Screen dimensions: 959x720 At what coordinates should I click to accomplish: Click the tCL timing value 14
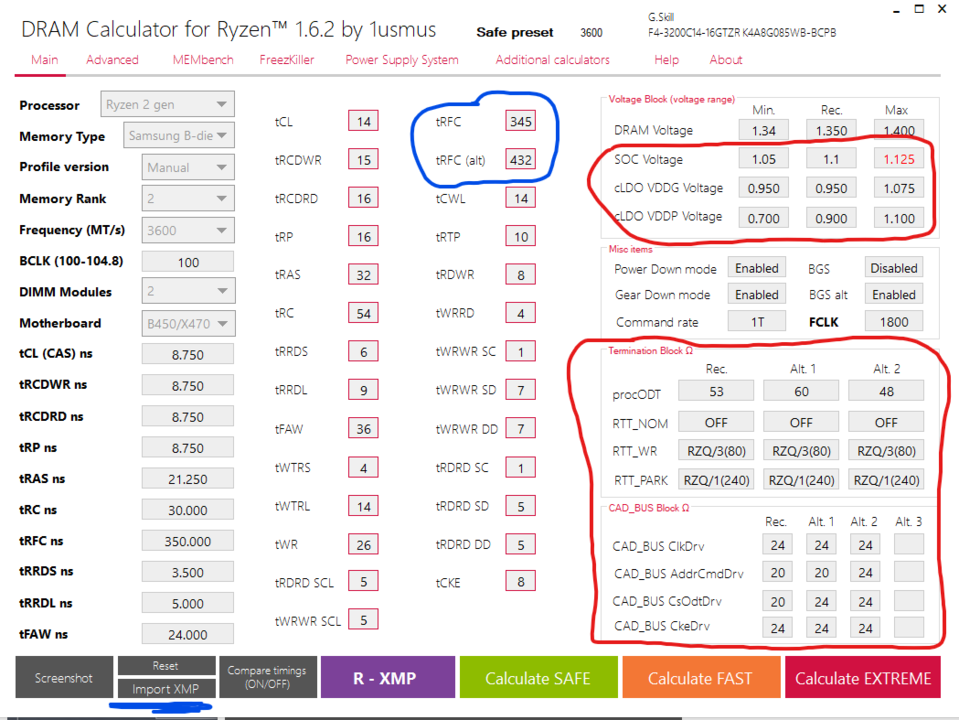(x=364, y=121)
